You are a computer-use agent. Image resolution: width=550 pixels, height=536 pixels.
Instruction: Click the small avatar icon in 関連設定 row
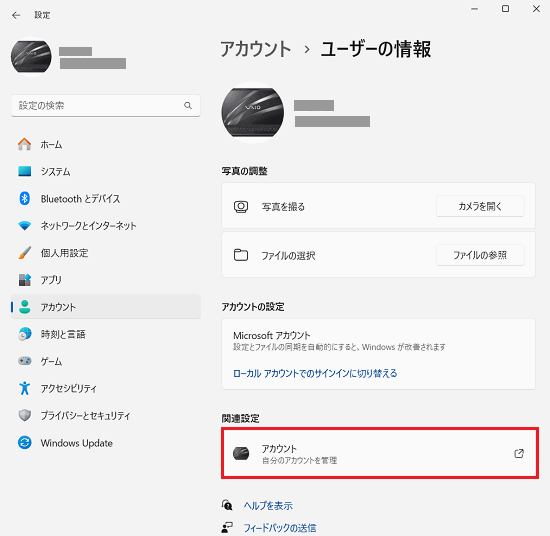(x=241, y=454)
